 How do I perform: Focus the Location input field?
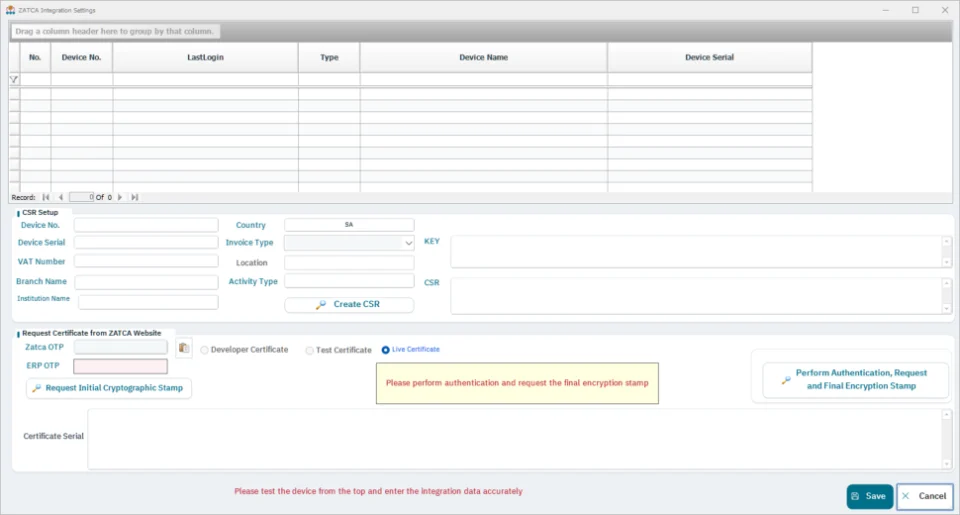pyautogui.click(x=349, y=263)
